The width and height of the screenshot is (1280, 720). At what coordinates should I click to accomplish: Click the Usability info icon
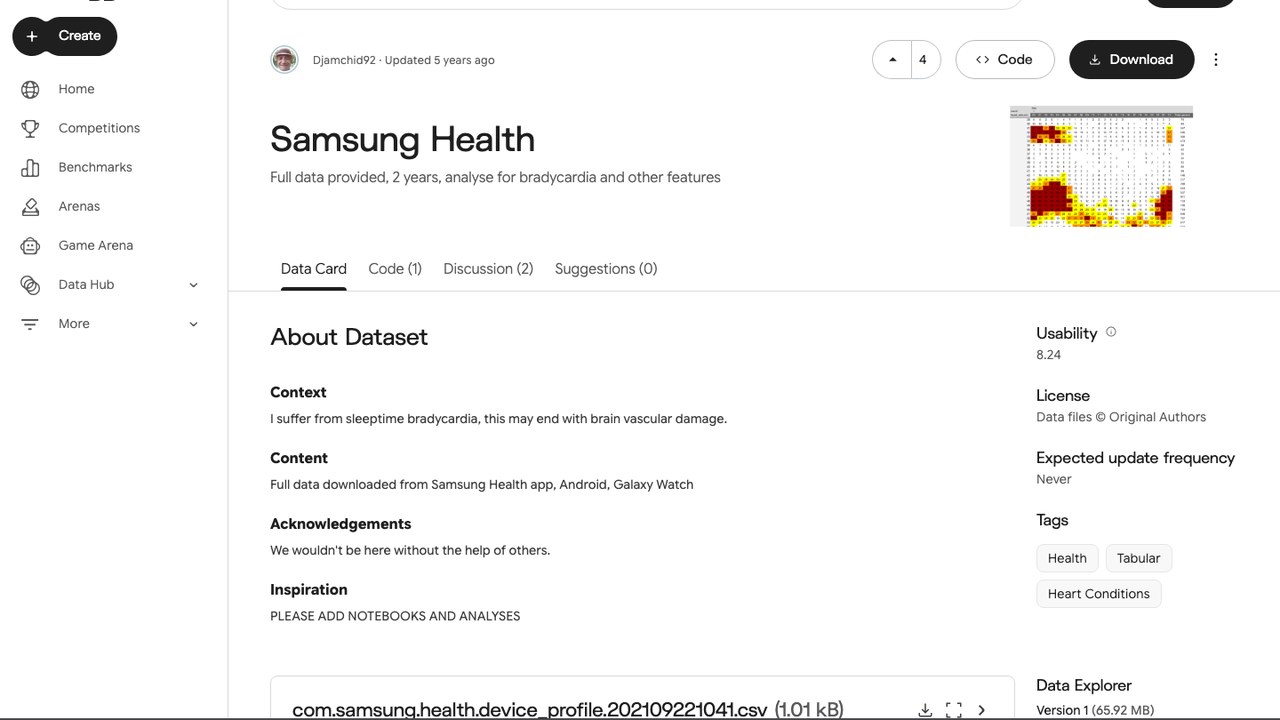coord(1111,332)
